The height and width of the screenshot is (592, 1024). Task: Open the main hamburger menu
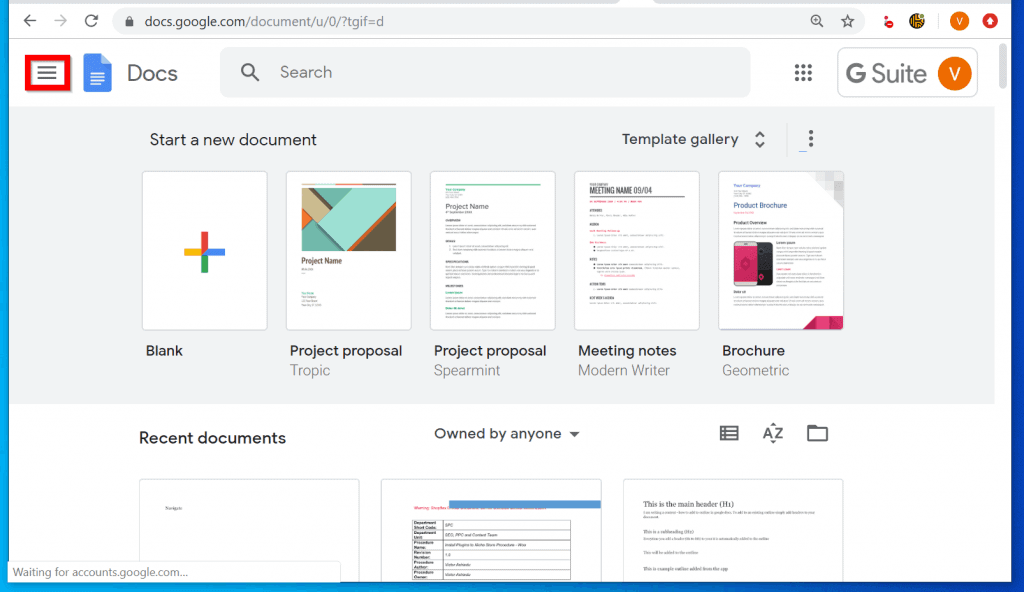point(47,73)
